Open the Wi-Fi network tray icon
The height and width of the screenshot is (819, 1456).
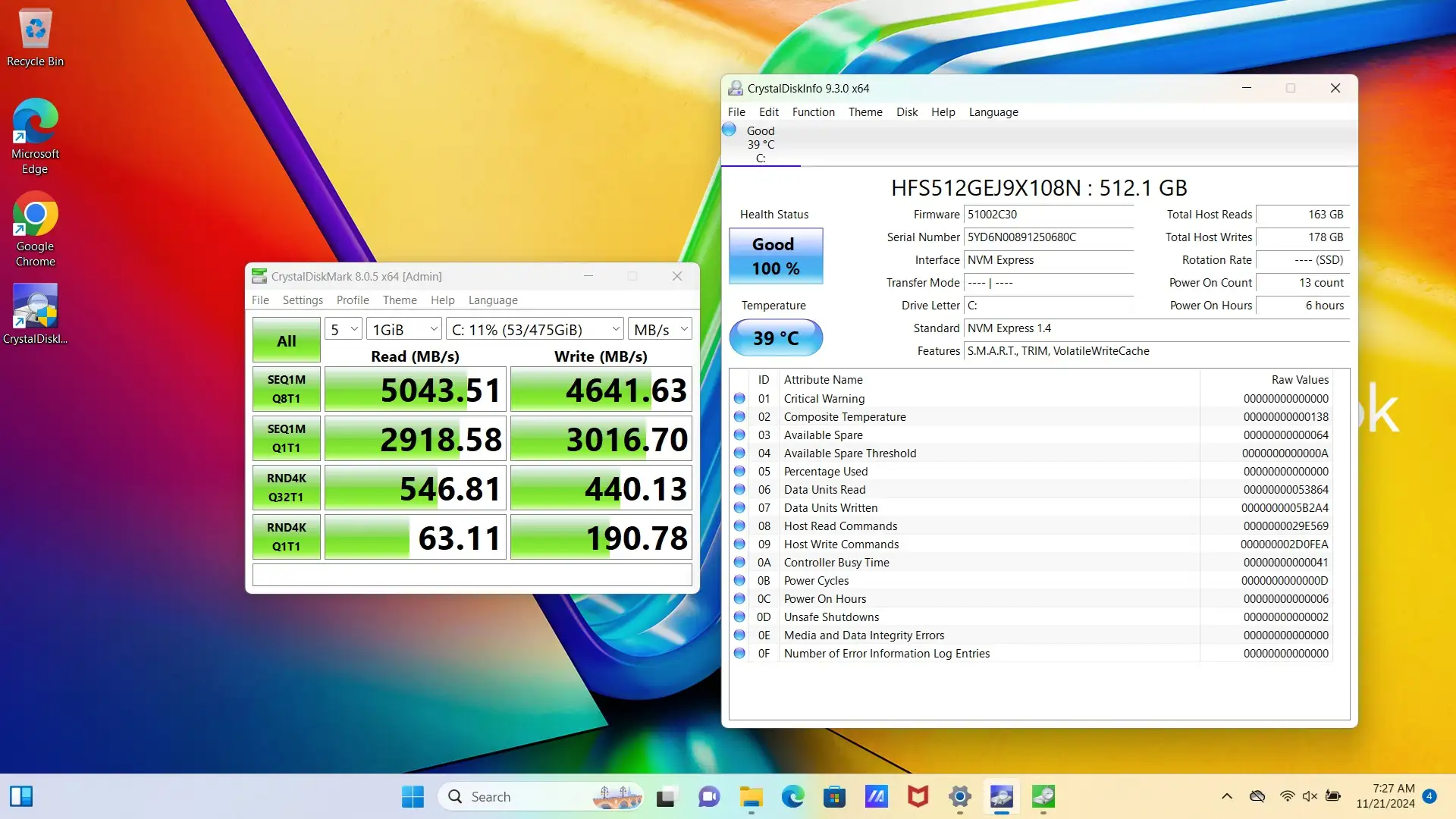tap(1287, 796)
